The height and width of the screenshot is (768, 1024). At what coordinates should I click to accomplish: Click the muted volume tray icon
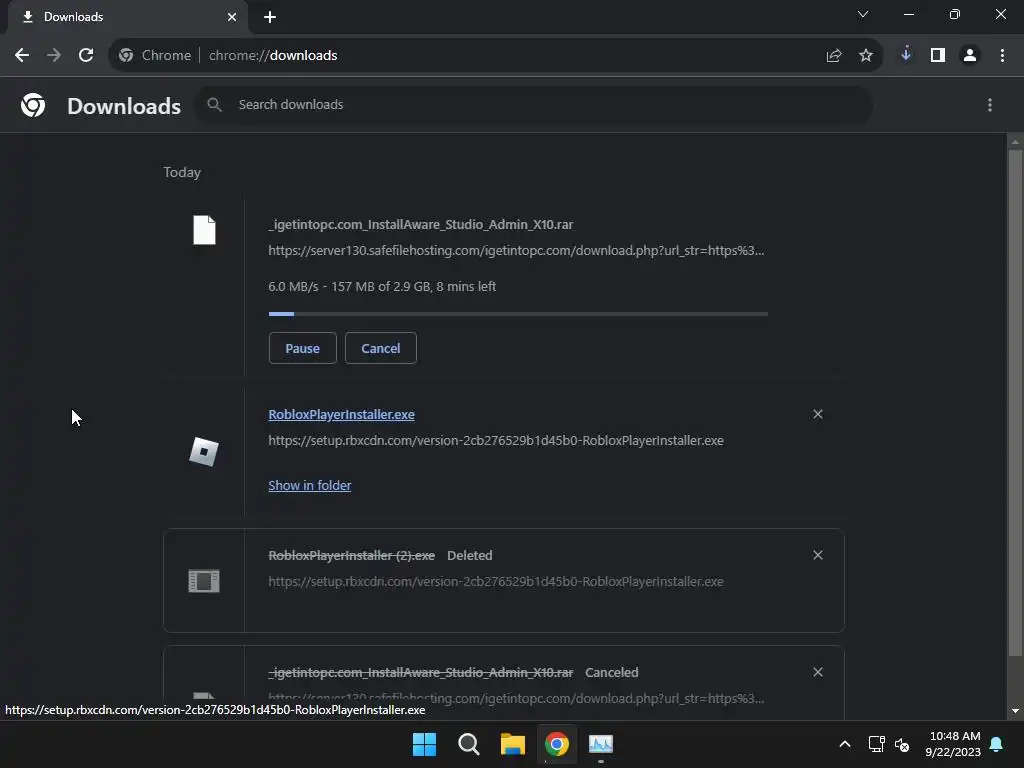[902, 744]
